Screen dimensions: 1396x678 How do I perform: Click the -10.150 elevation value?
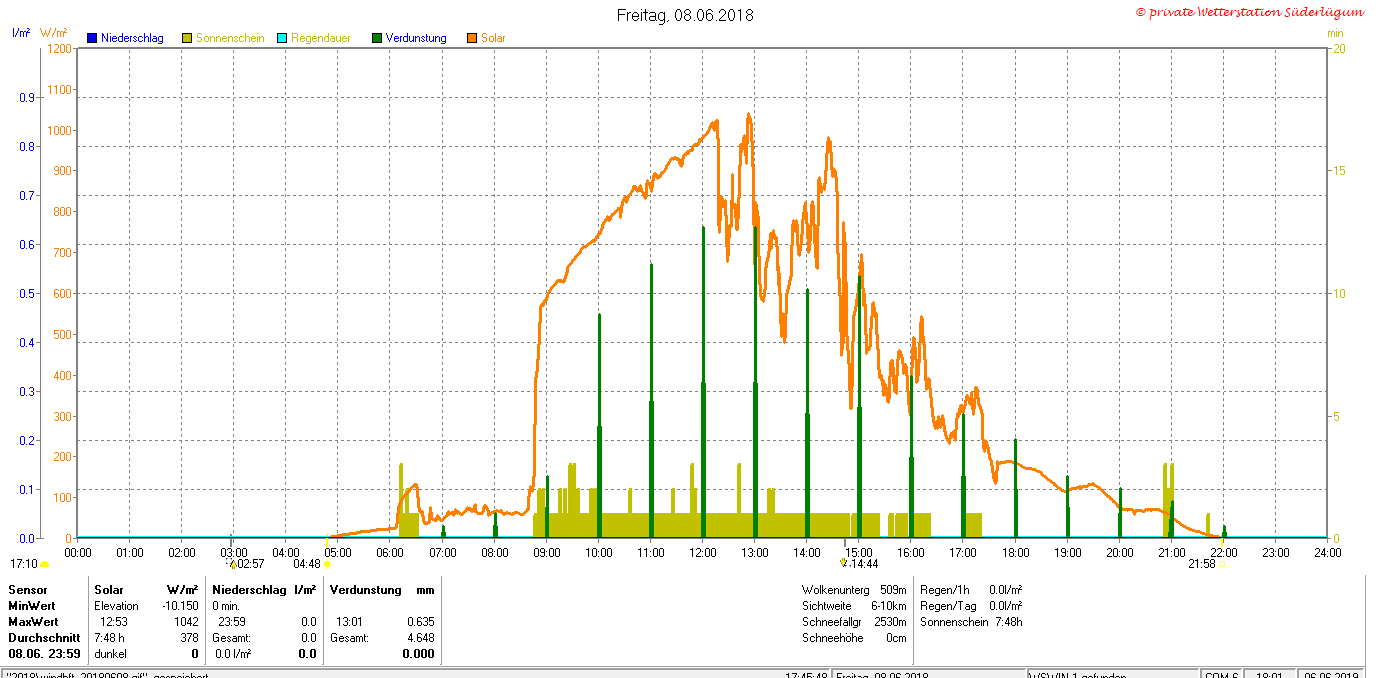180,606
